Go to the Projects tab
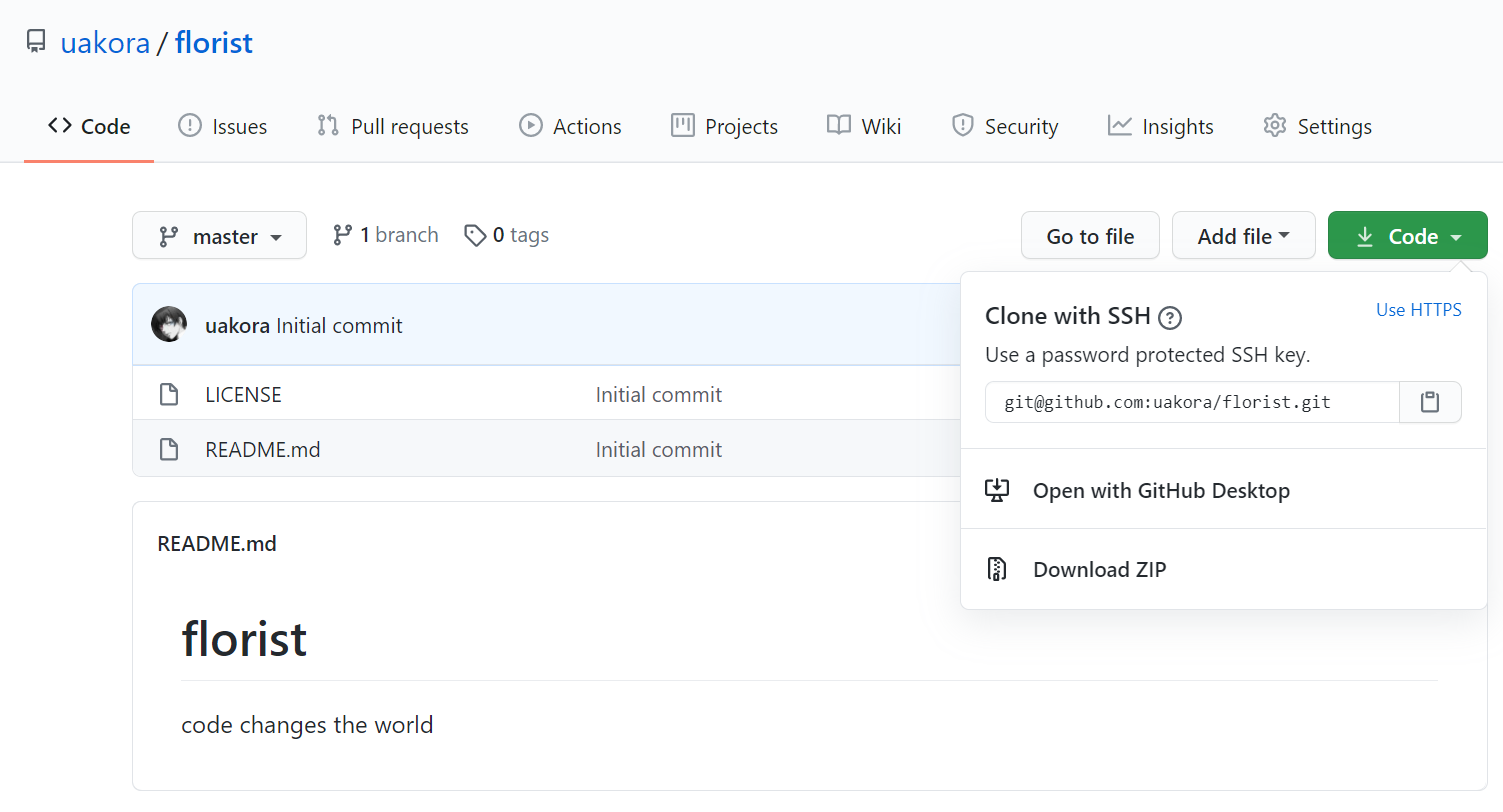The width and height of the screenshot is (1503, 812). click(725, 126)
